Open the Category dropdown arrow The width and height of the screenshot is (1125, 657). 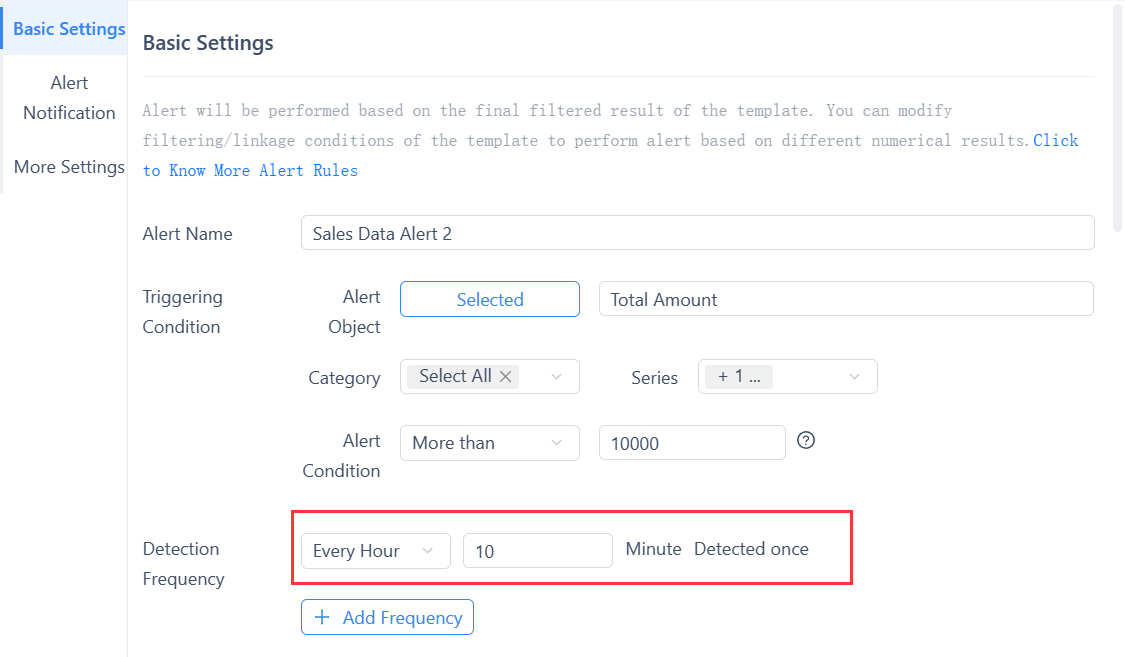(x=556, y=376)
